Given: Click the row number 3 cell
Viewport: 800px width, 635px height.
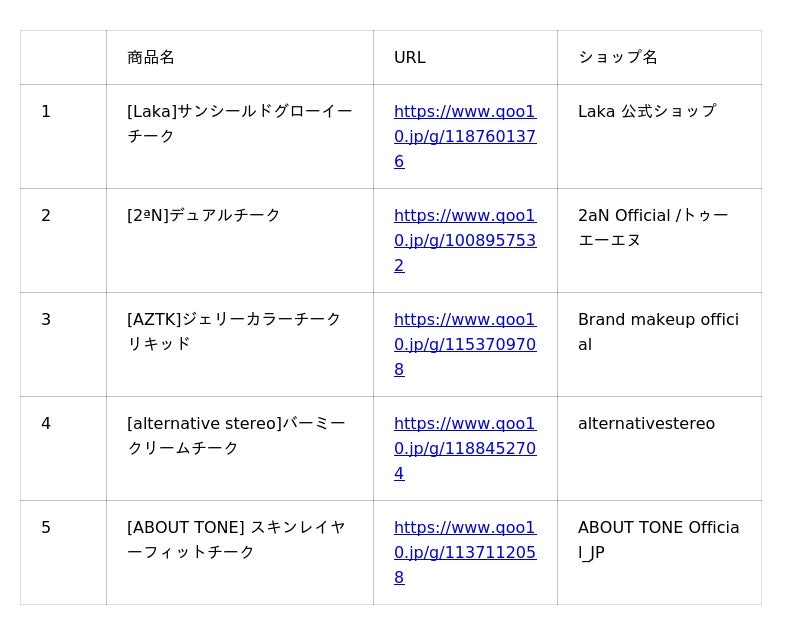Looking at the screenshot, I should pos(63,345).
